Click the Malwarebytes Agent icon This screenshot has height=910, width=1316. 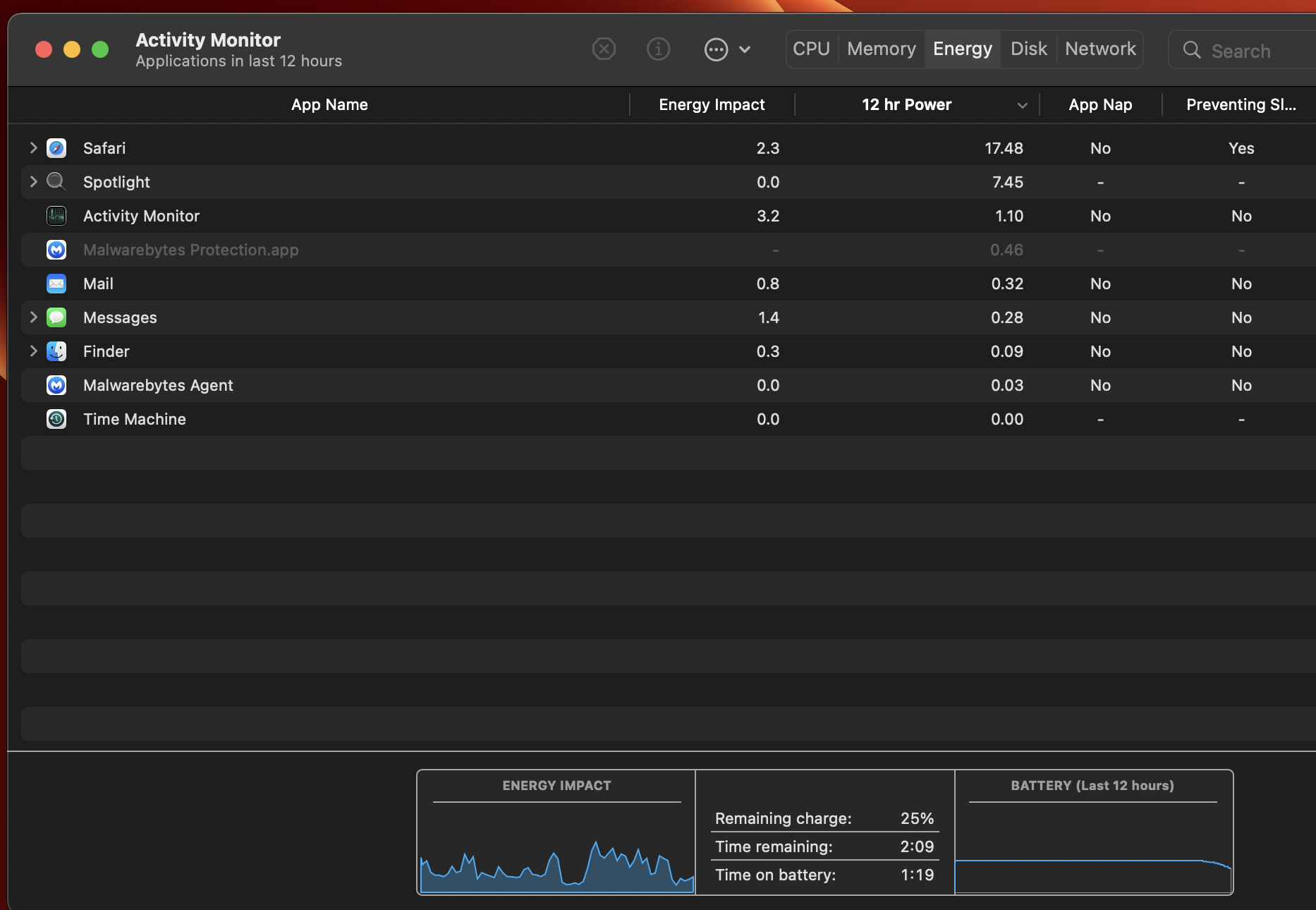[56, 385]
